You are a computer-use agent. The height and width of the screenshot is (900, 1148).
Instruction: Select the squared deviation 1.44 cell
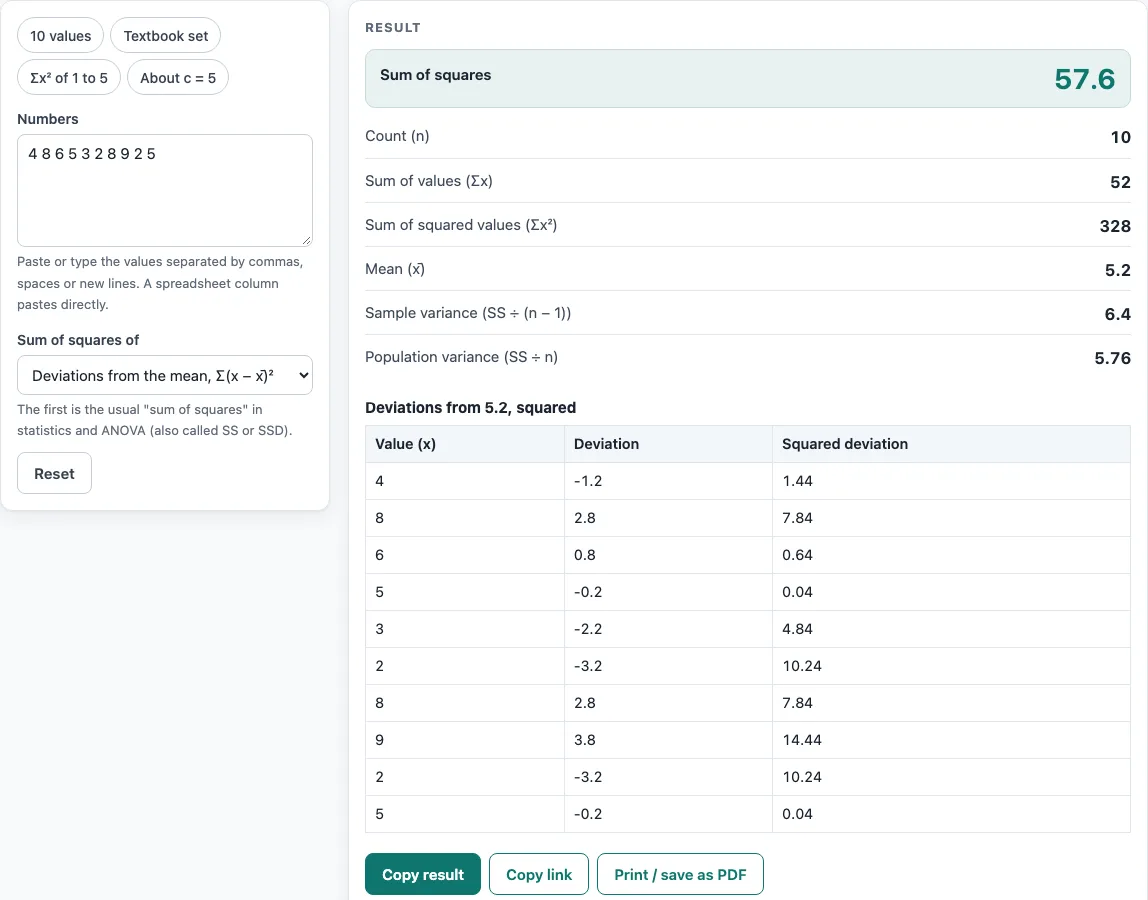click(951, 481)
